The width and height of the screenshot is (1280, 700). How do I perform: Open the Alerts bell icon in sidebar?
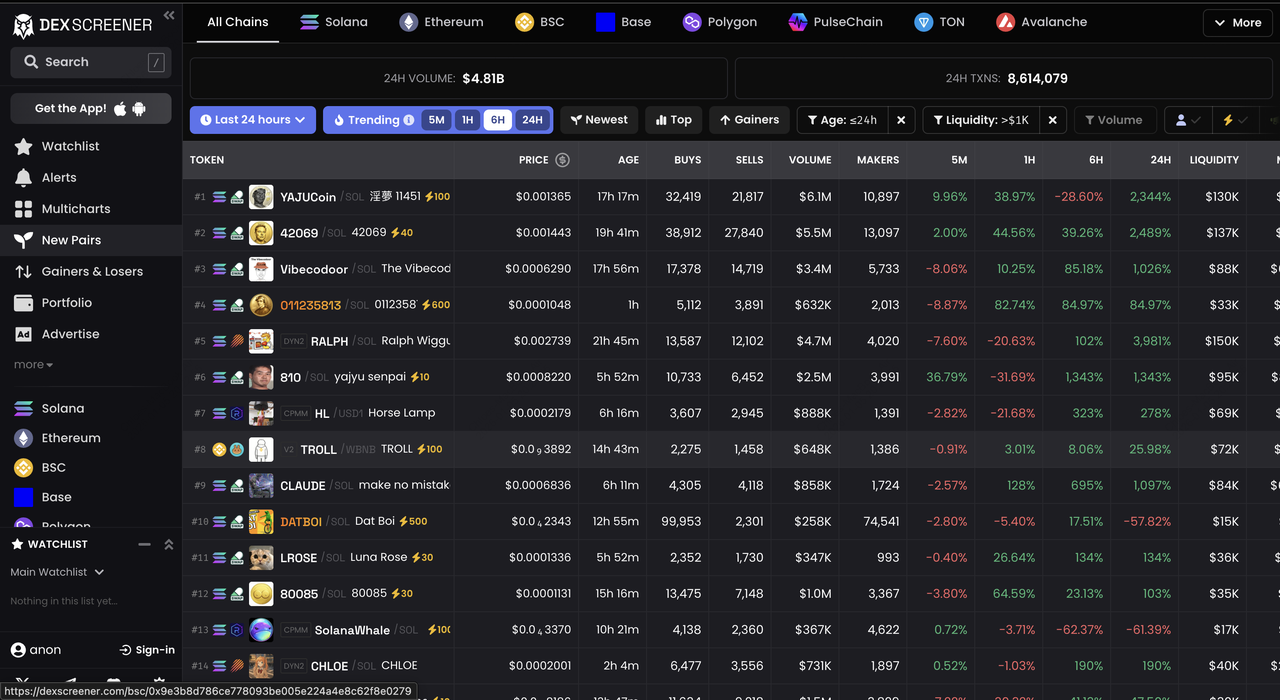click(x=23, y=178)
